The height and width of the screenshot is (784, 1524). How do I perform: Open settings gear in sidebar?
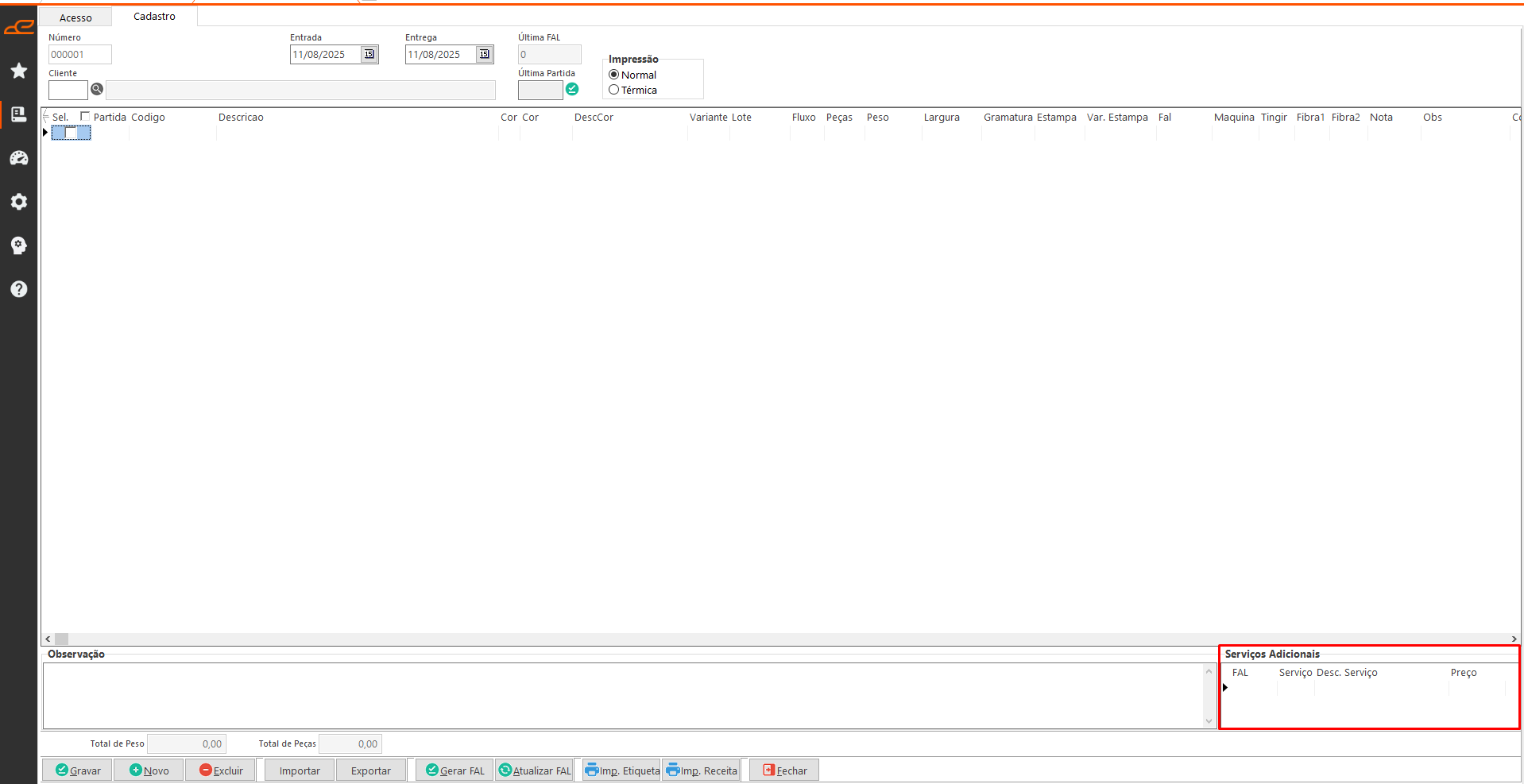[x=19, y=202]
